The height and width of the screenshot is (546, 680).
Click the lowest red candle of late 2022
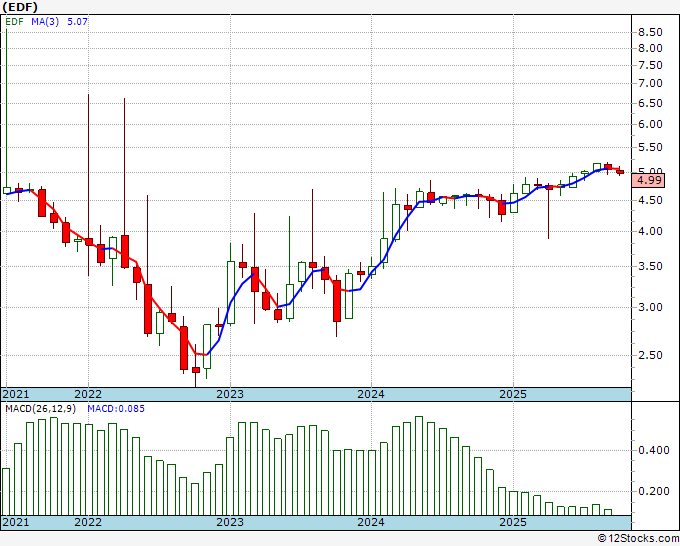click(196, 370)
